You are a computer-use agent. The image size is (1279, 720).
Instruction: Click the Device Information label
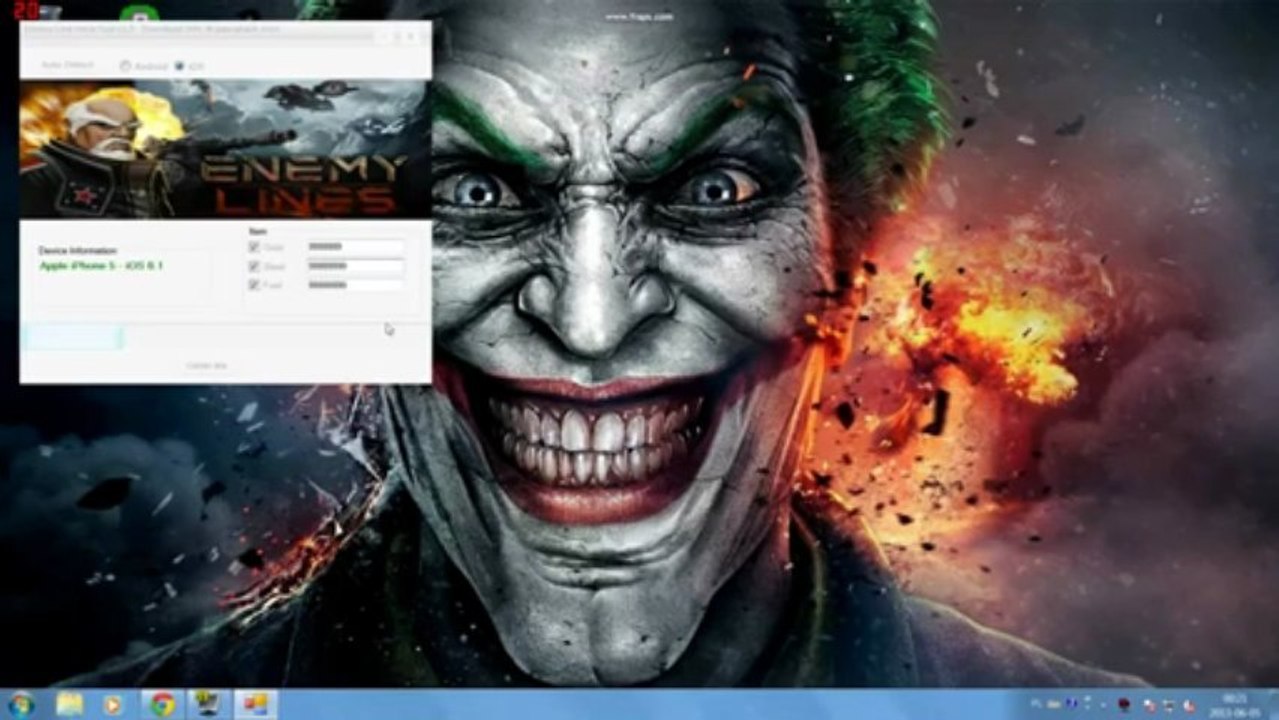77,250
